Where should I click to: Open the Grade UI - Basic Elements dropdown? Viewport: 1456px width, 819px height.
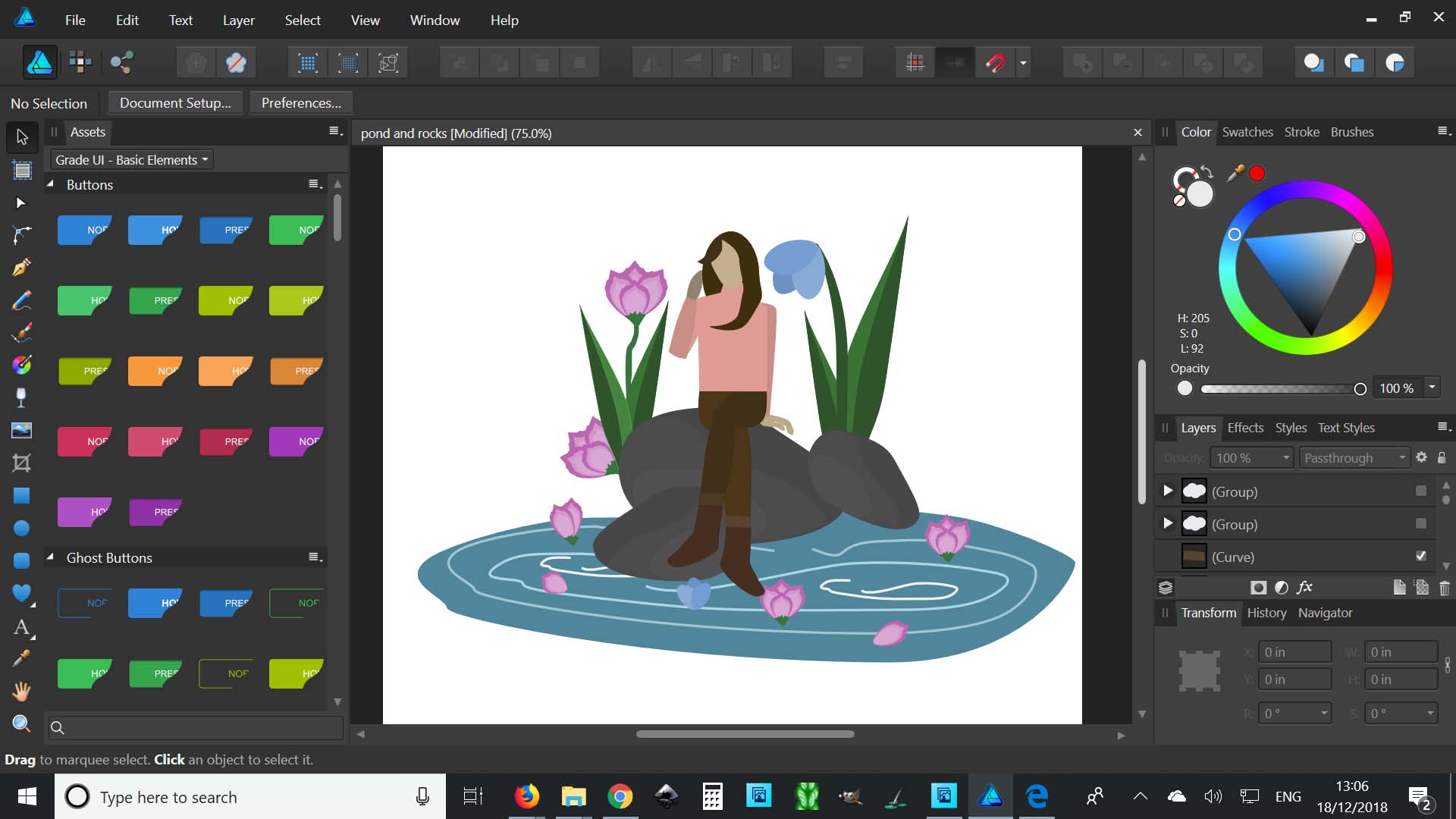130,159
